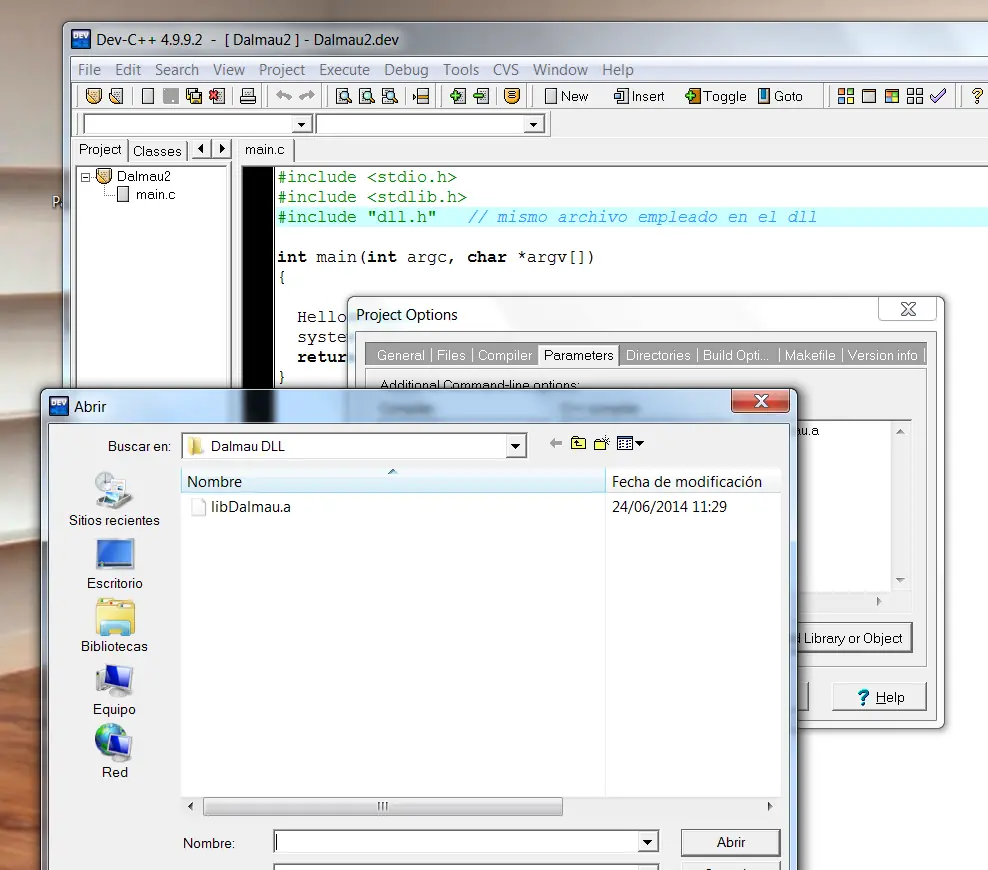
Task: Select the main.c editor tab
Action: 265,149
